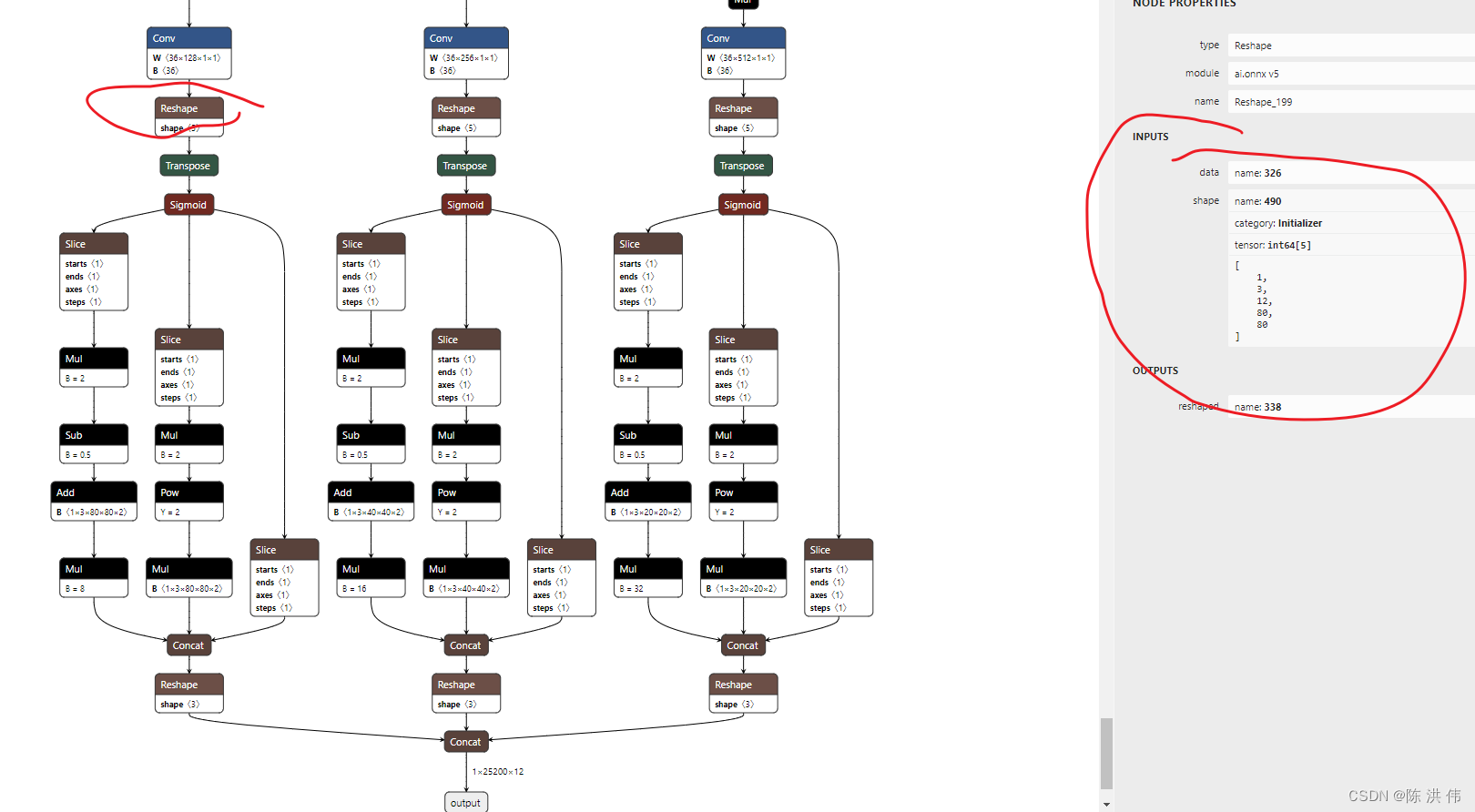Image resolution: width=1475 pixels, height=812 pixels.
Task: Click the data input name: 326
Action: coord(1351,173)
